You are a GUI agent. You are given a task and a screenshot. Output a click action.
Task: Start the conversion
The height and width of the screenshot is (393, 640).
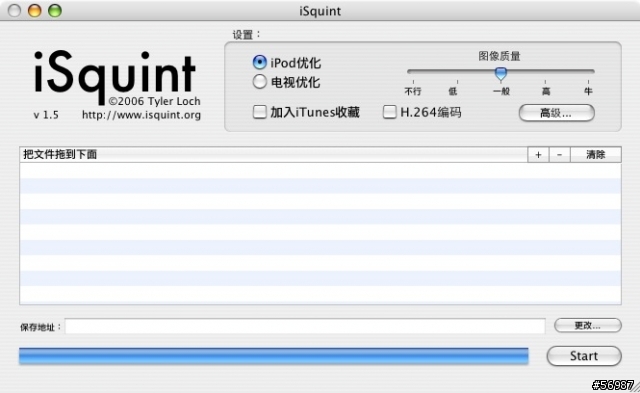[584, 356]
